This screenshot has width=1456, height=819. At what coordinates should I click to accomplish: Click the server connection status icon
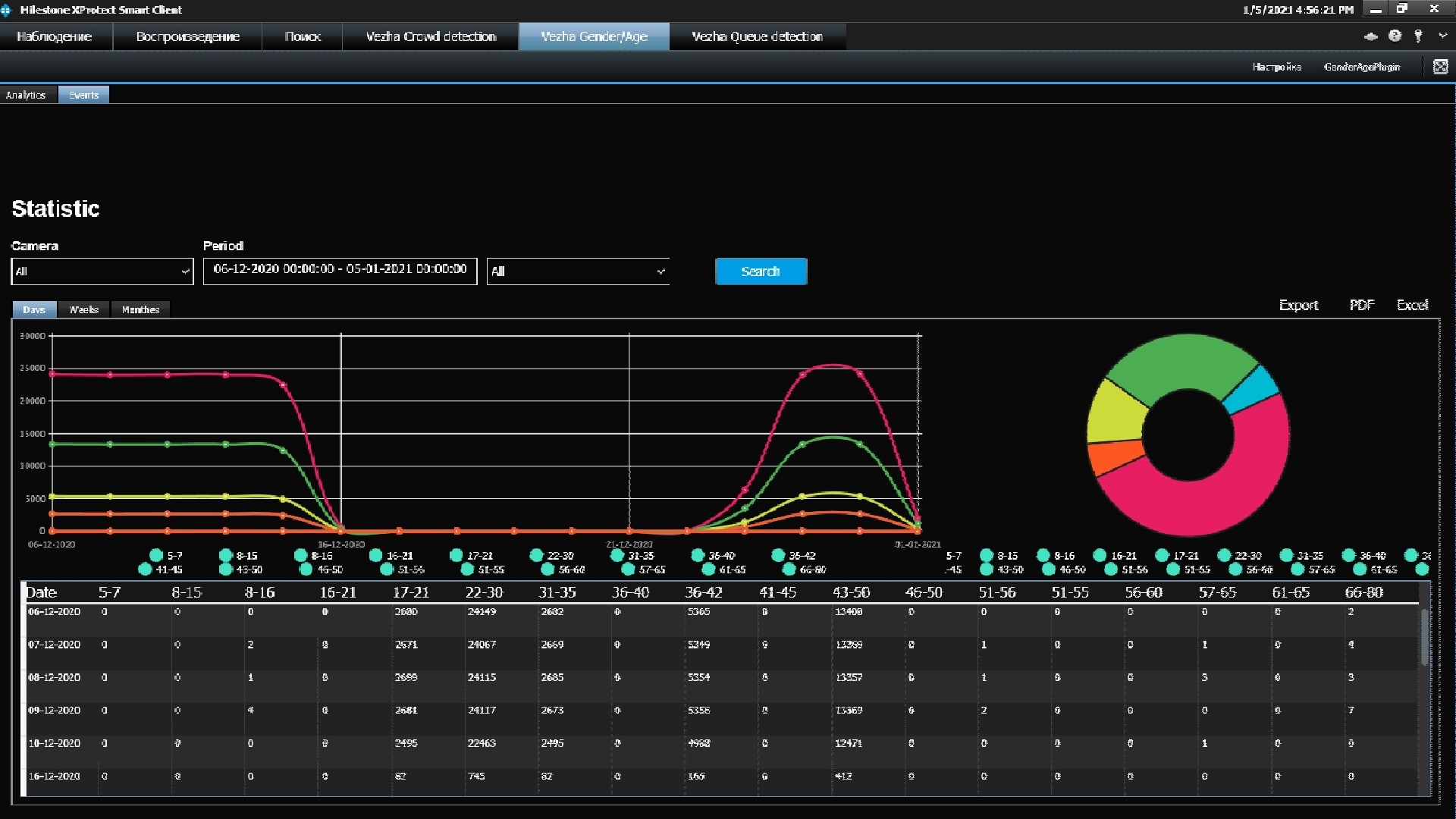click(1371, 36)
